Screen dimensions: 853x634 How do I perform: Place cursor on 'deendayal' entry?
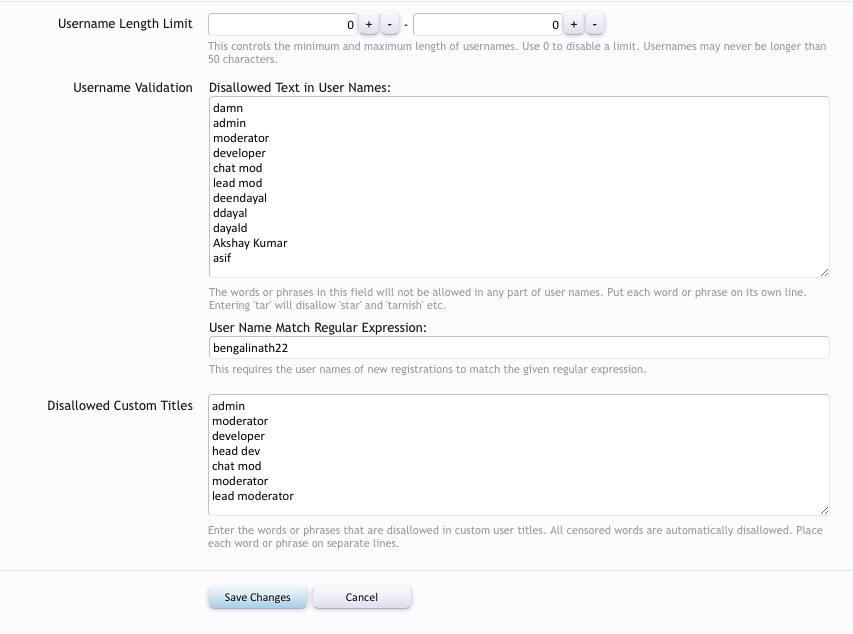[240, 198]
